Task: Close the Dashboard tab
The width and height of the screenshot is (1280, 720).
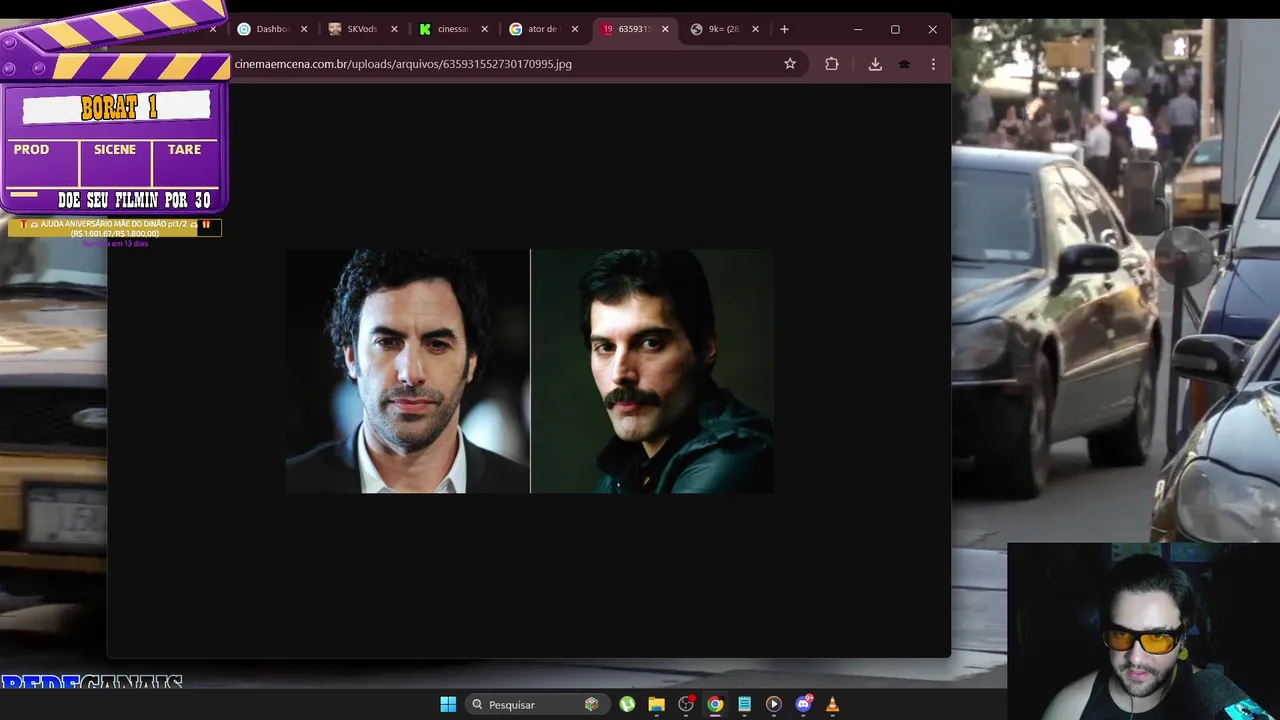Action: point(304,29)
